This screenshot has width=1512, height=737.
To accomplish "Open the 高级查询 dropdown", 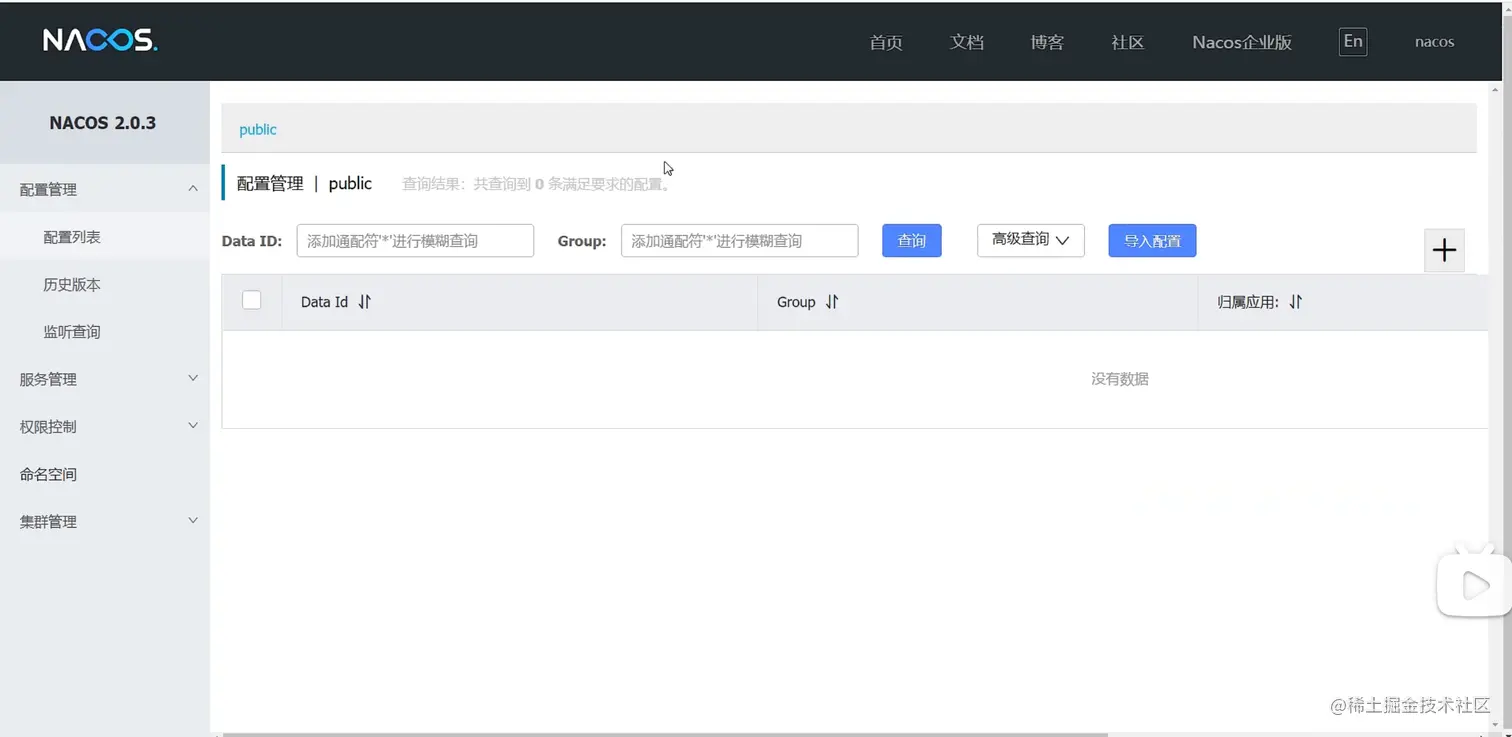I will pos(1030,240).
